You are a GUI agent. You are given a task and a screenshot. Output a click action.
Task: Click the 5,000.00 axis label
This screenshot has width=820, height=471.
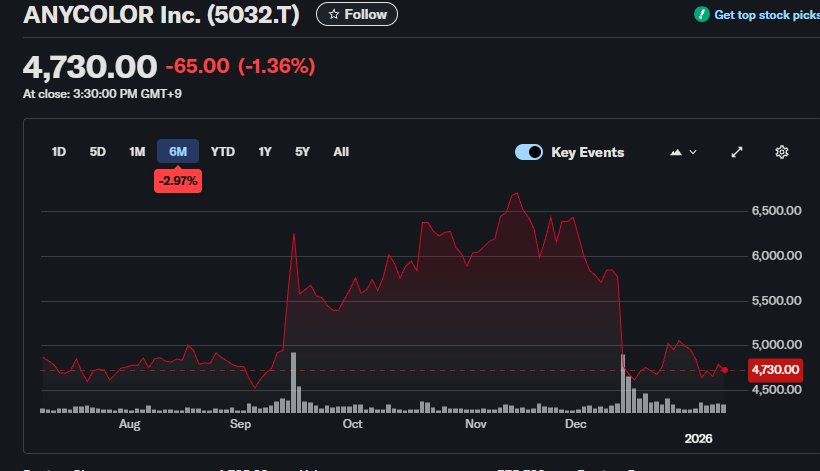777,344
